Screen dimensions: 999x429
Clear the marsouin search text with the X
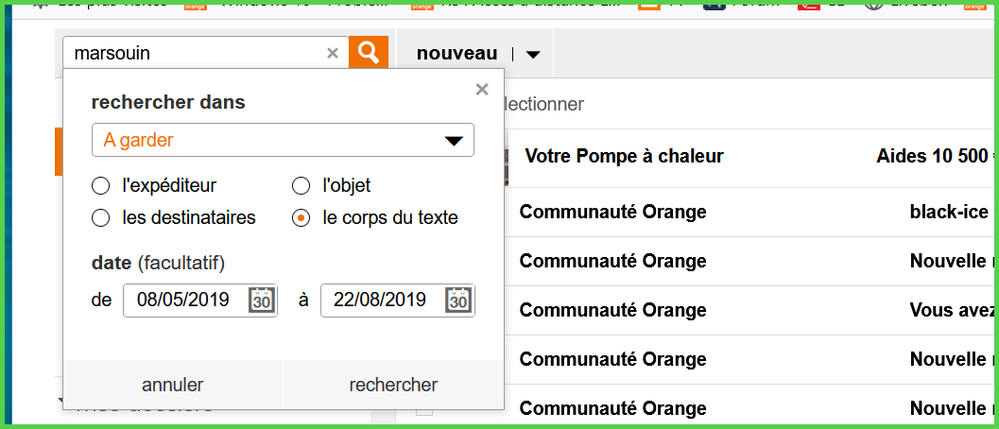333,54
